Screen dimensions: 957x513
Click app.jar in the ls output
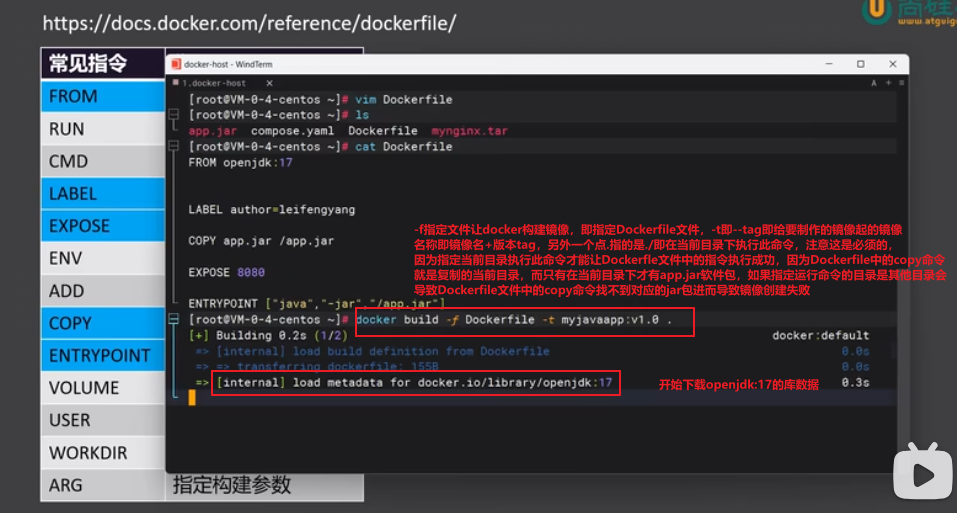212,131
